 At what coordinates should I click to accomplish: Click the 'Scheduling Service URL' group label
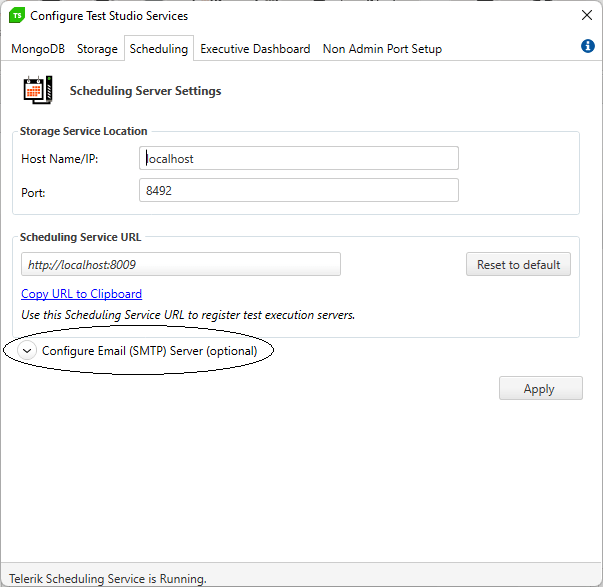click(80, 237)
